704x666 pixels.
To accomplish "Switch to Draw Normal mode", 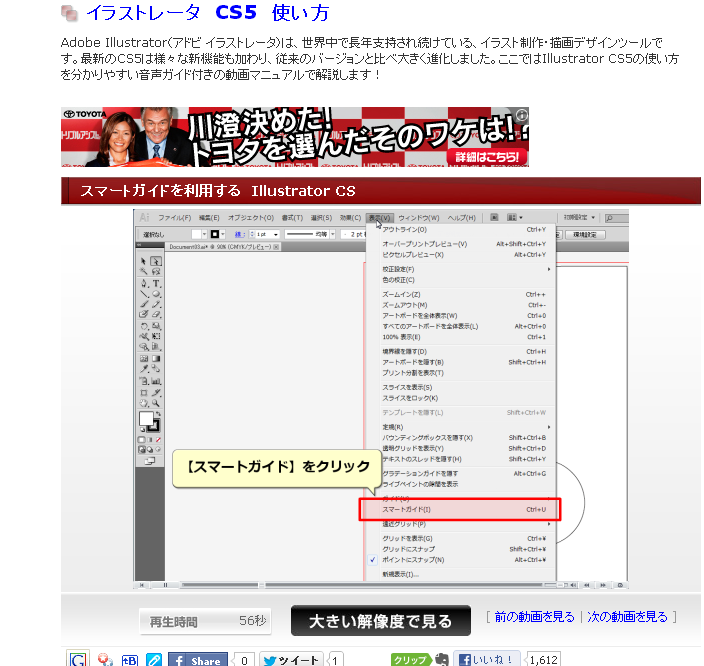I will click(x=141, y=449).
